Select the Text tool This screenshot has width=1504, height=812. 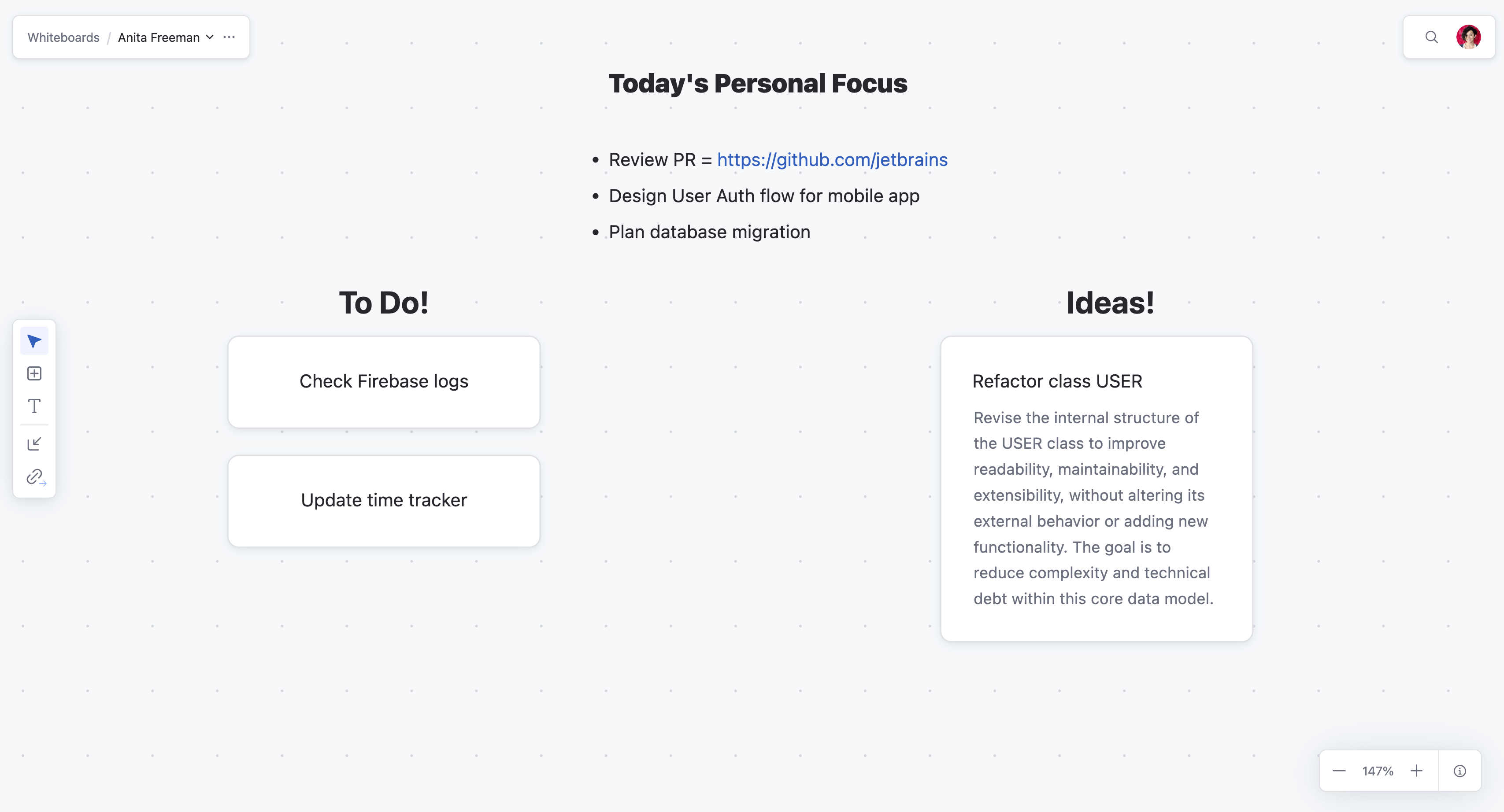[x=34, y=406]
